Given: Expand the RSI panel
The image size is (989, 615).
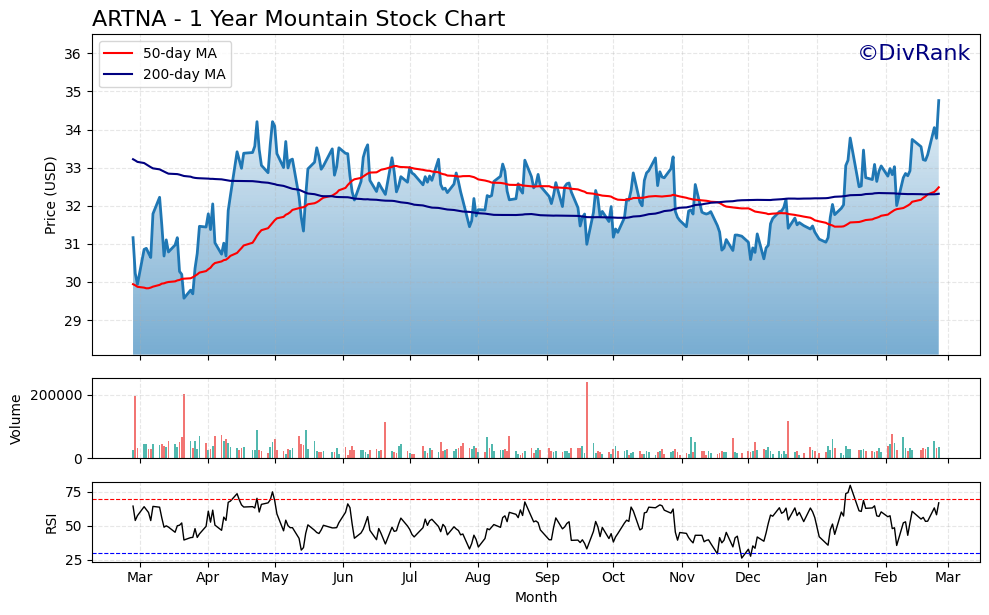Looking at the screenshot, I should [x=500, y=520].
